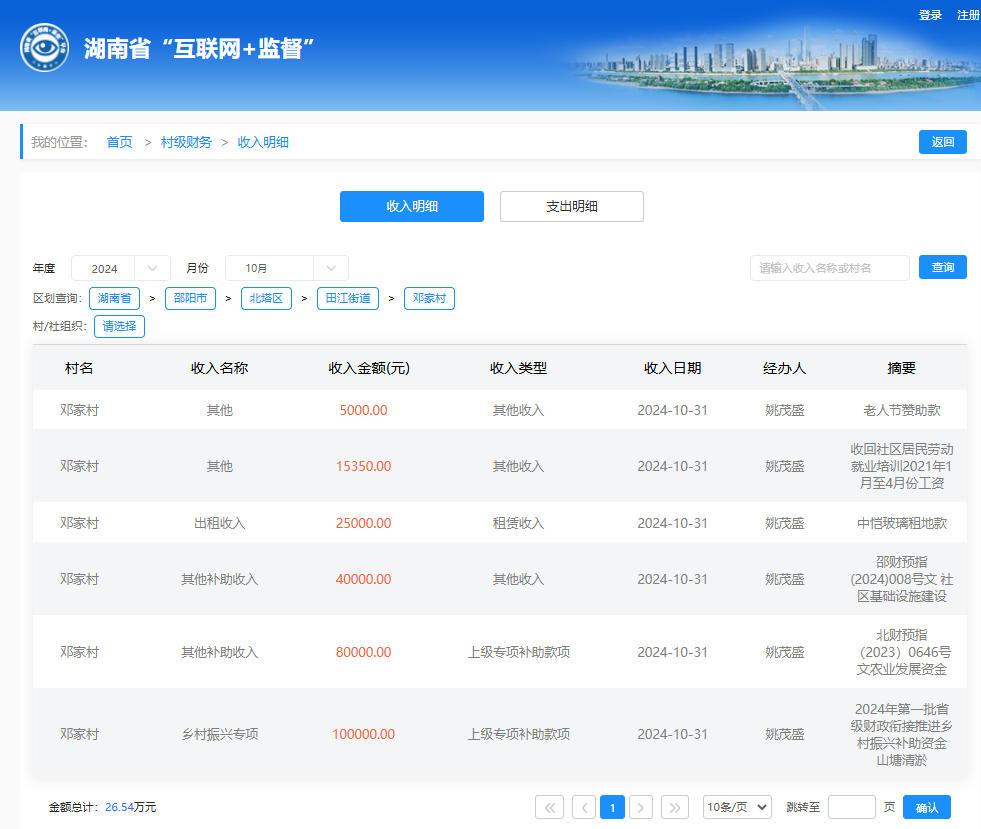Image resolution: width=981 pixels, height=829 pixels.
Task: Click 中恺玻璃租地款 summary cell
Action: (x=902, y=523)
